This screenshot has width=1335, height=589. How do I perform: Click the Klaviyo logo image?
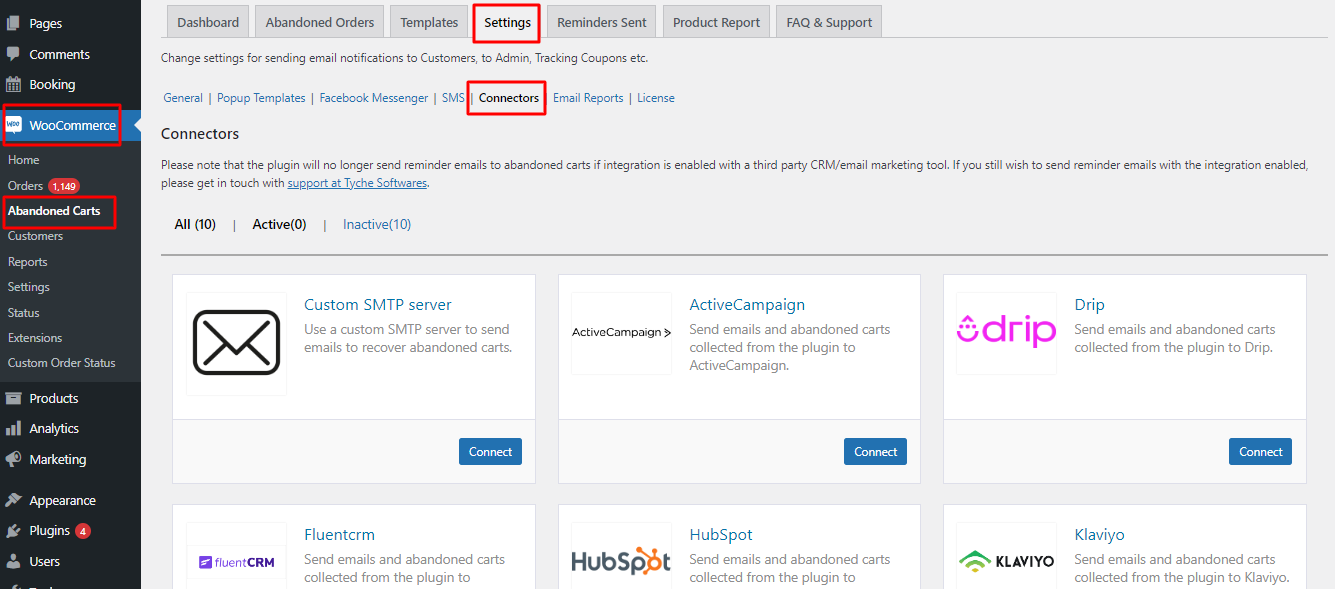(1006, 561)
